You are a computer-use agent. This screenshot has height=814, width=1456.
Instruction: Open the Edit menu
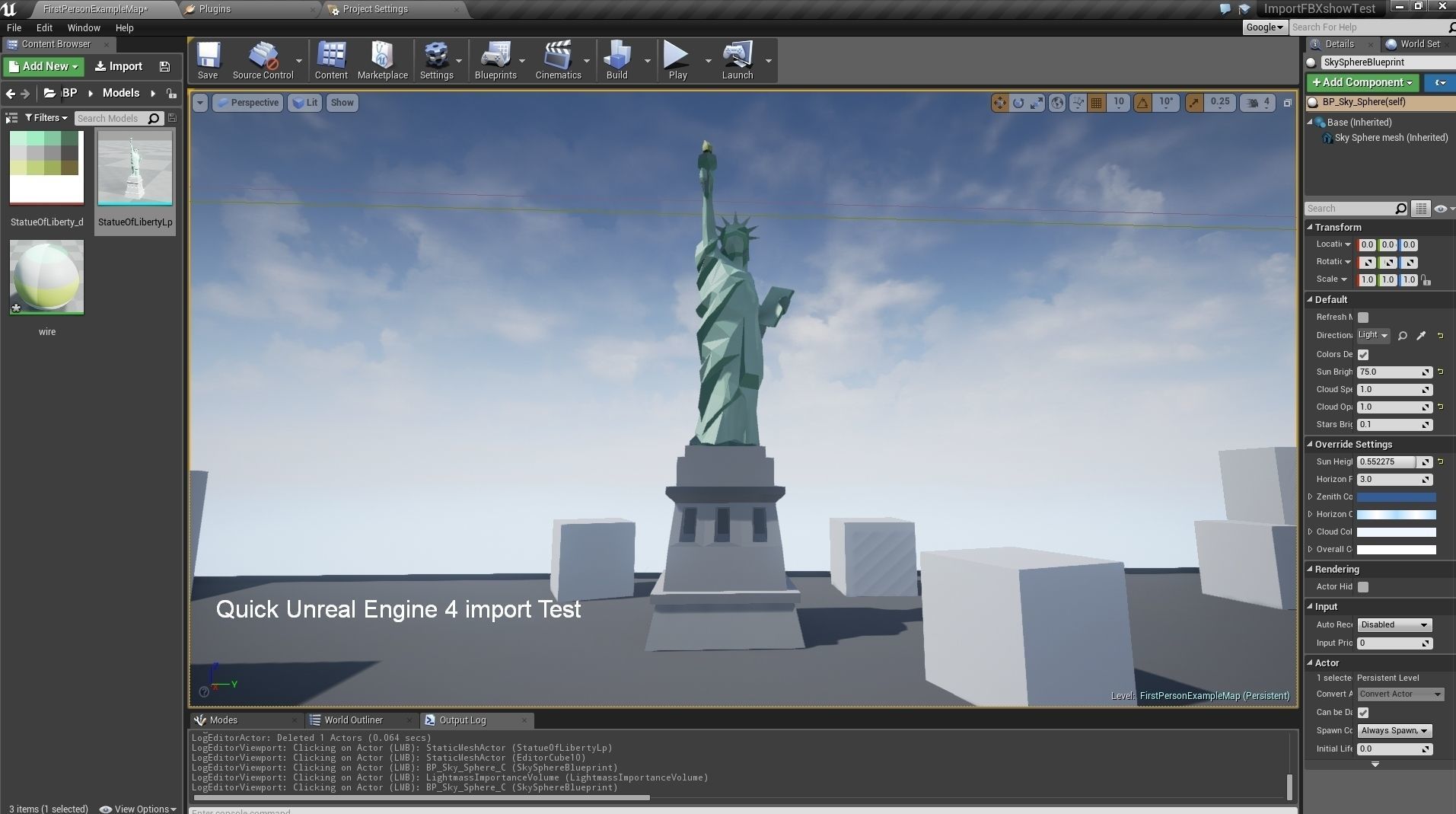tap(44, 27)
